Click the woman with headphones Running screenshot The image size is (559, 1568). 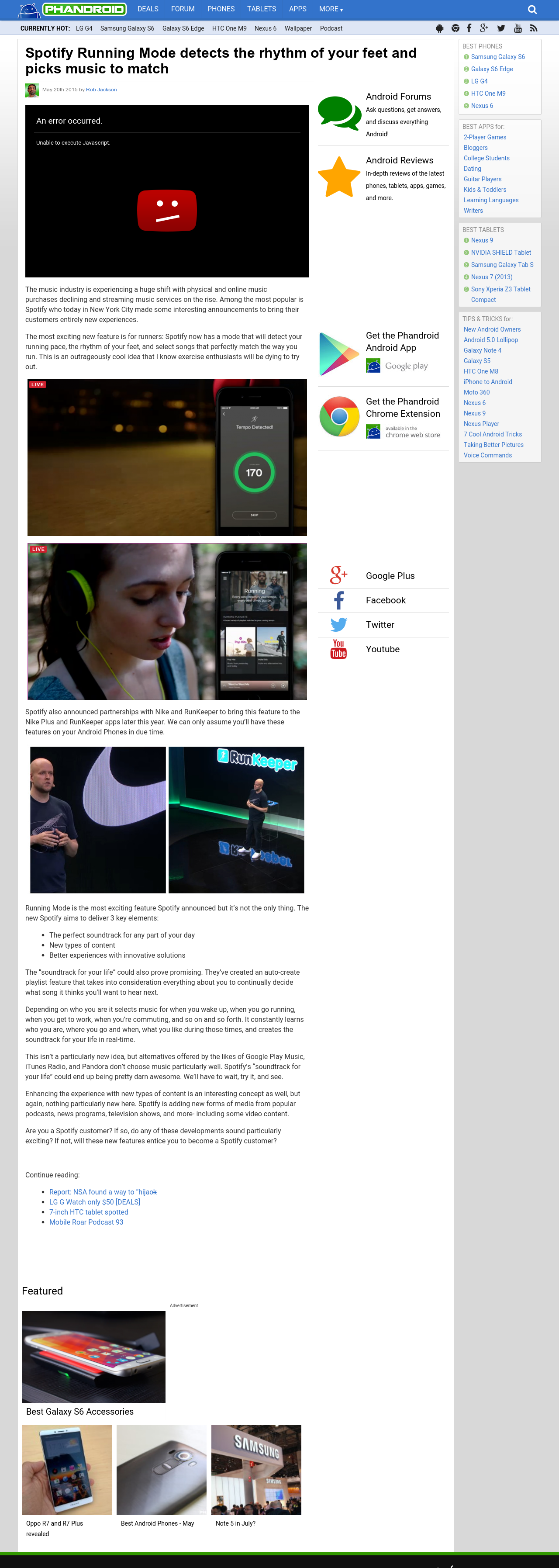pyautogui.click(x=167, y=622)
